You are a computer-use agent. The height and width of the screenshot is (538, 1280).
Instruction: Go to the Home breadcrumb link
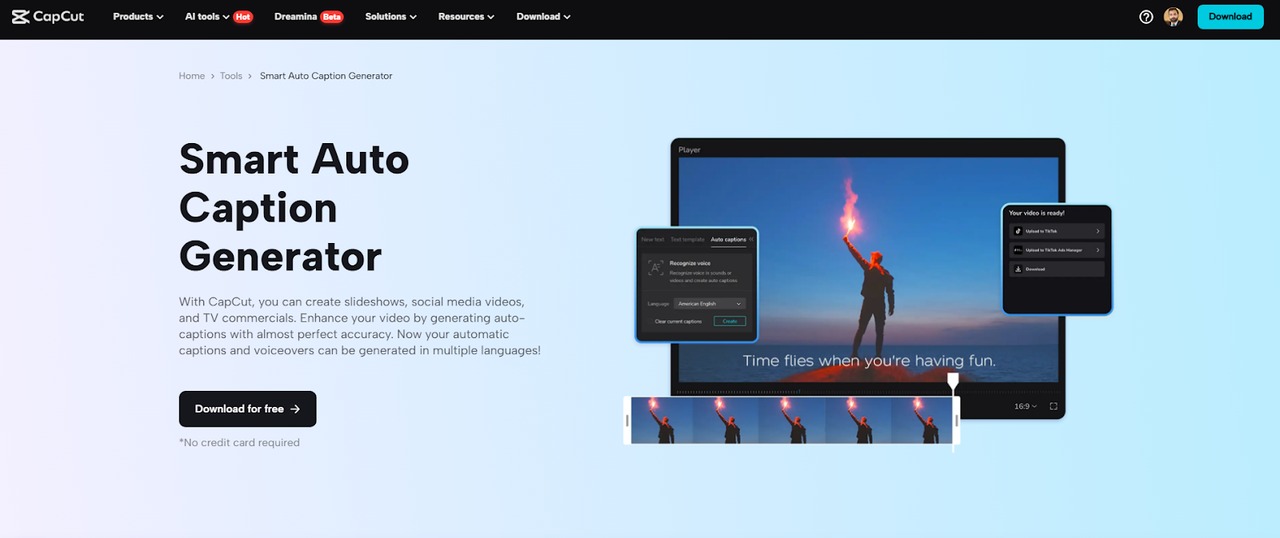pos(191,76)
